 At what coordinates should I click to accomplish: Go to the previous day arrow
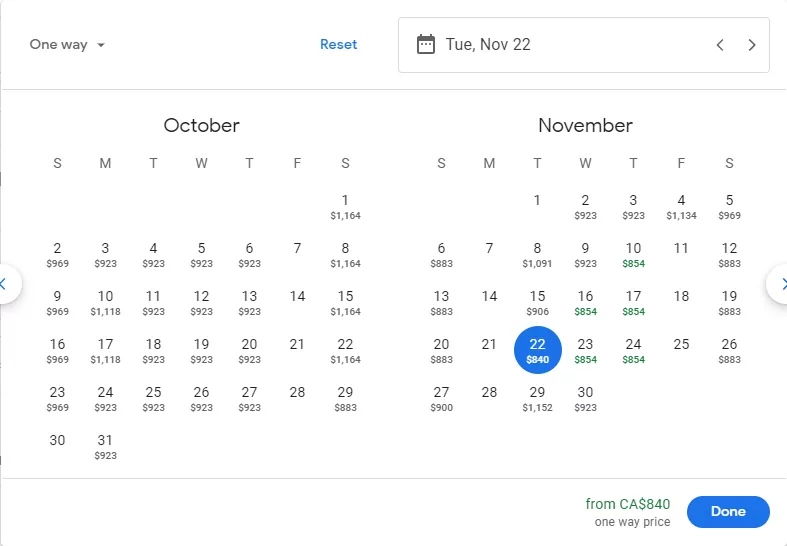click(x=720, y=45)
